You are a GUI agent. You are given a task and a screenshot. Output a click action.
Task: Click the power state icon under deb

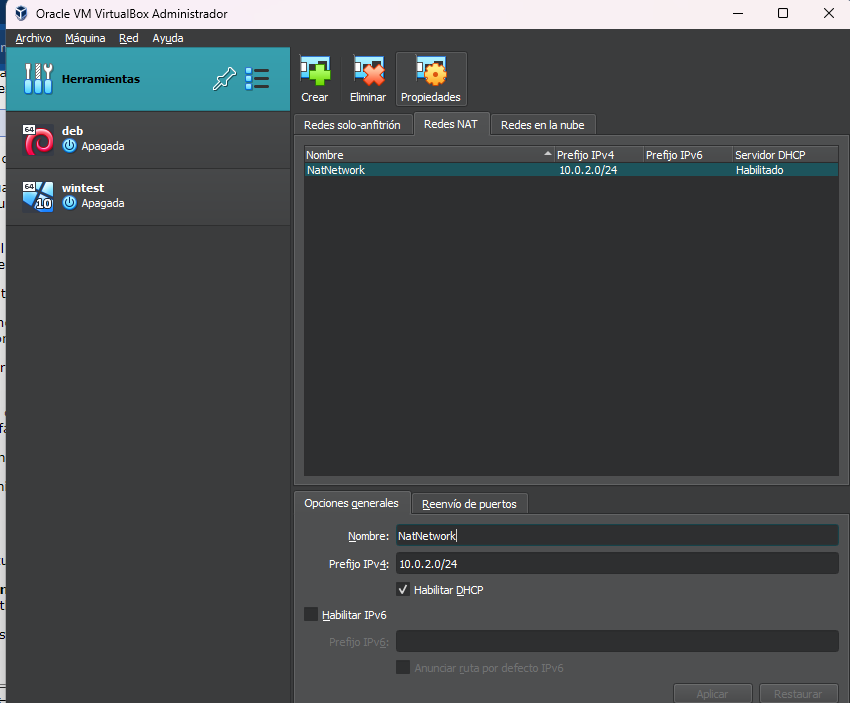click(69, 146)
